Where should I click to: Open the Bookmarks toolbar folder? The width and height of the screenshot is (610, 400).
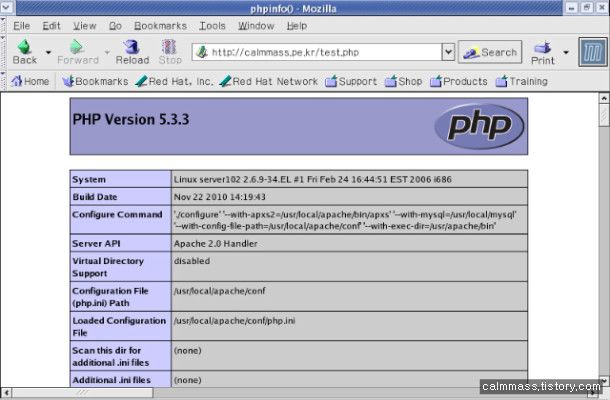click(x=95, y=81)
